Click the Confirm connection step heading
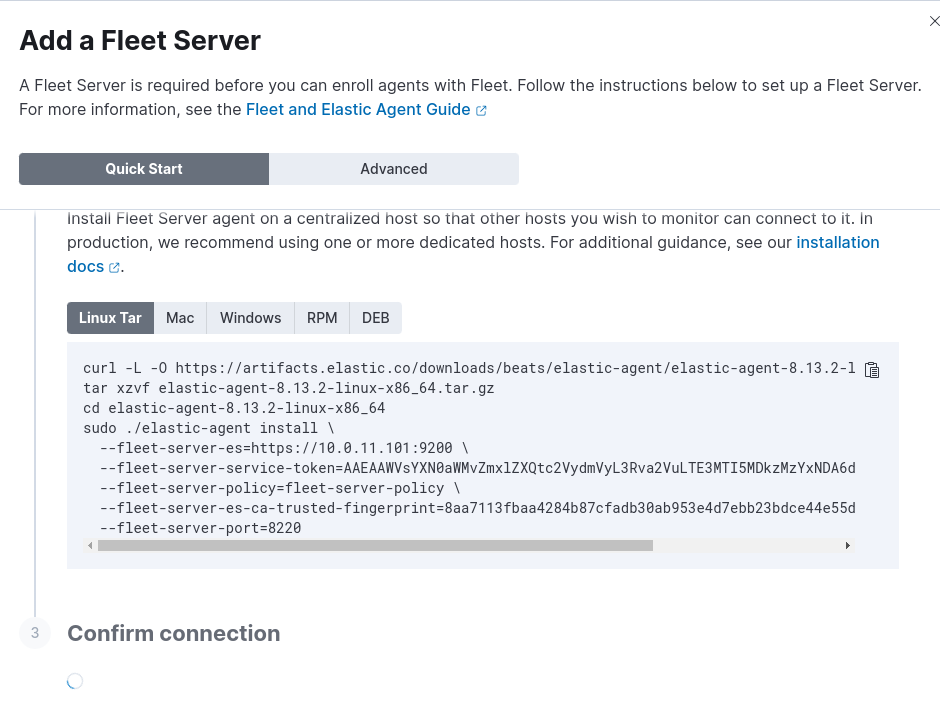 tap(173, 633)
